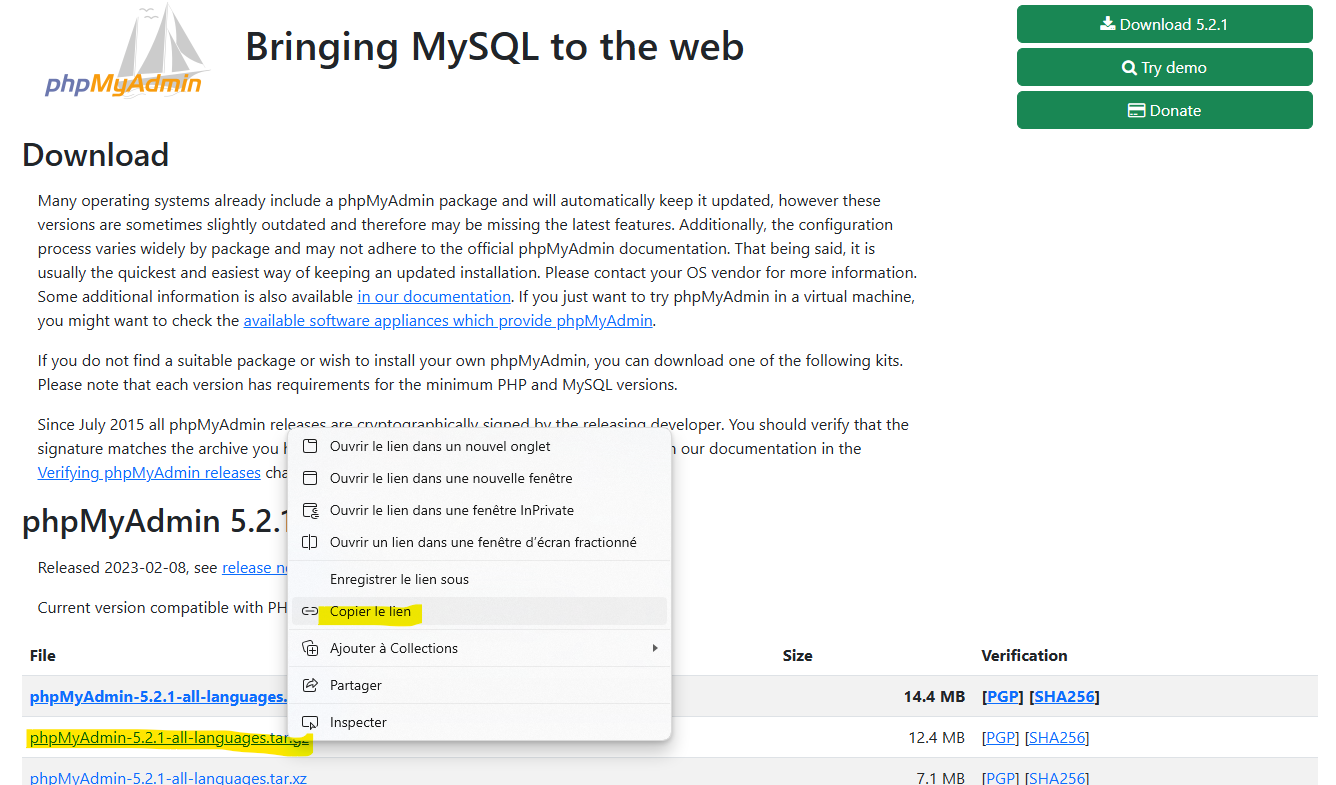Click the InPrivate window icon in menu
The width and height of the screenshot is (1336, 785).
click(x=310, y=510)
